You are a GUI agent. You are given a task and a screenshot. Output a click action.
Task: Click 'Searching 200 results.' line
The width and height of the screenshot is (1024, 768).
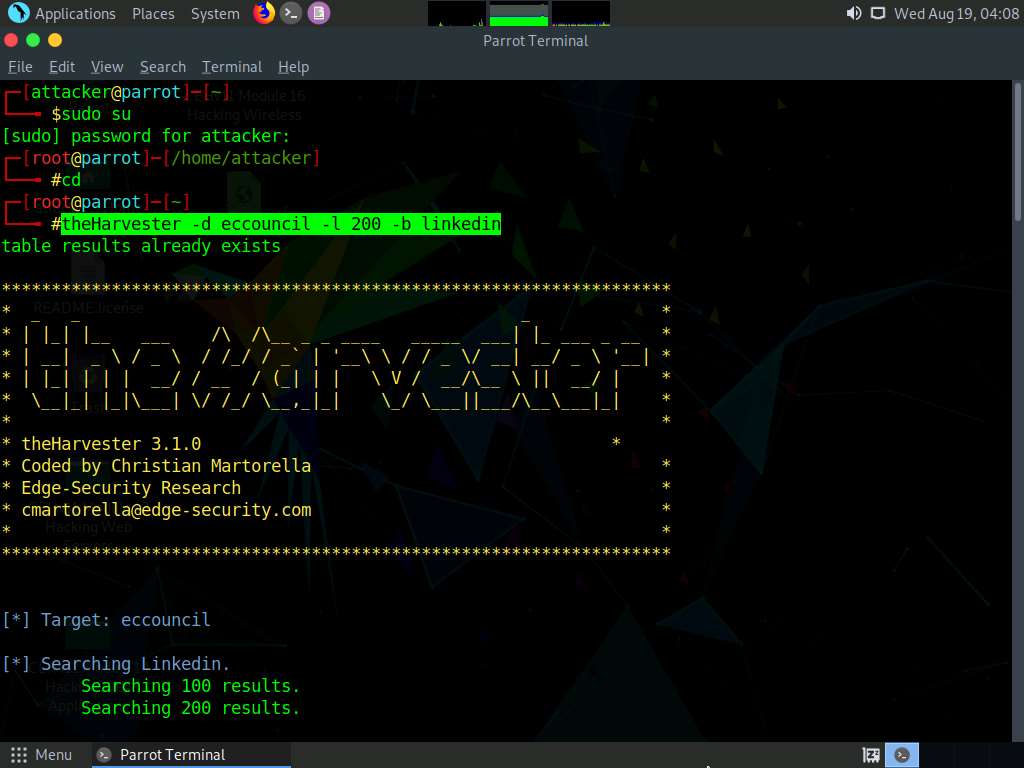pos(190,708)
